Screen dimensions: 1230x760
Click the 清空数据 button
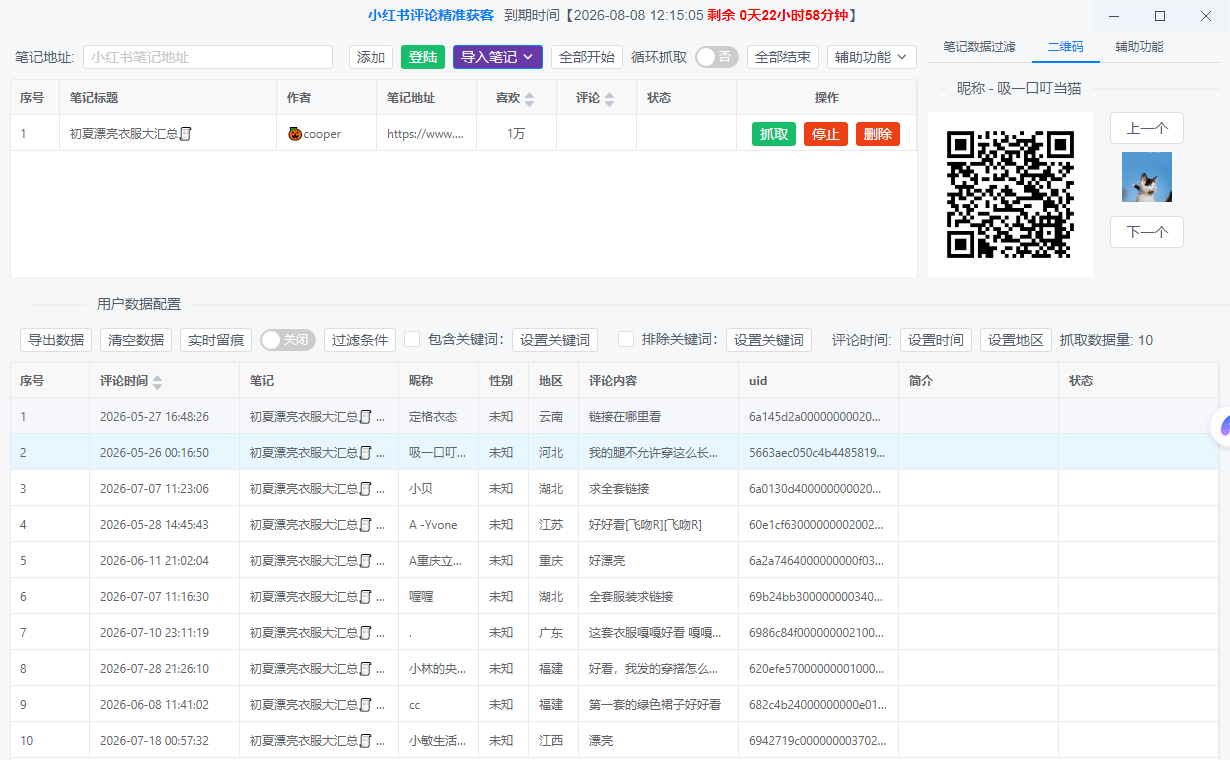click(136, 340)
